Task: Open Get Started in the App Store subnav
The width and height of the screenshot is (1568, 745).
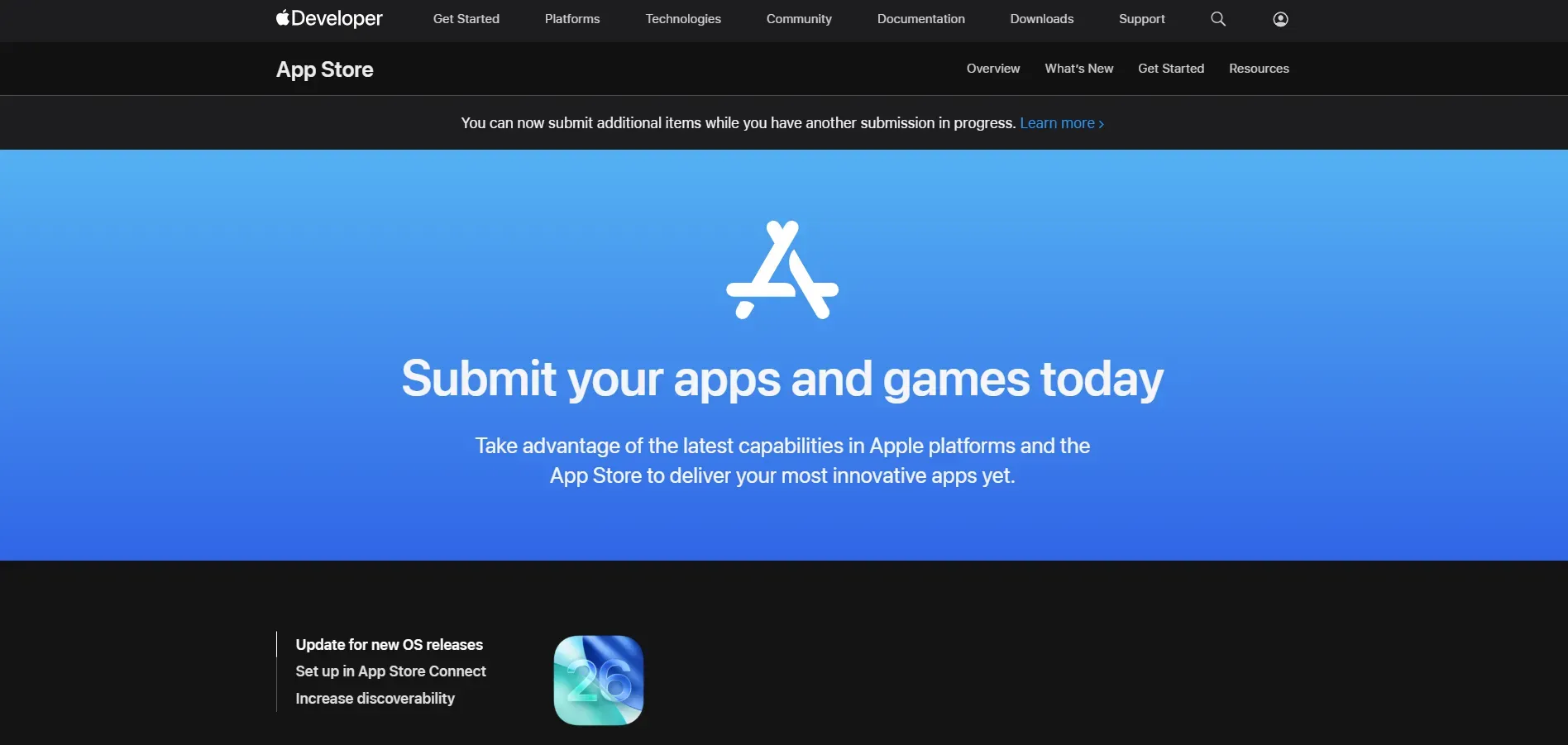Action: 1171,69
